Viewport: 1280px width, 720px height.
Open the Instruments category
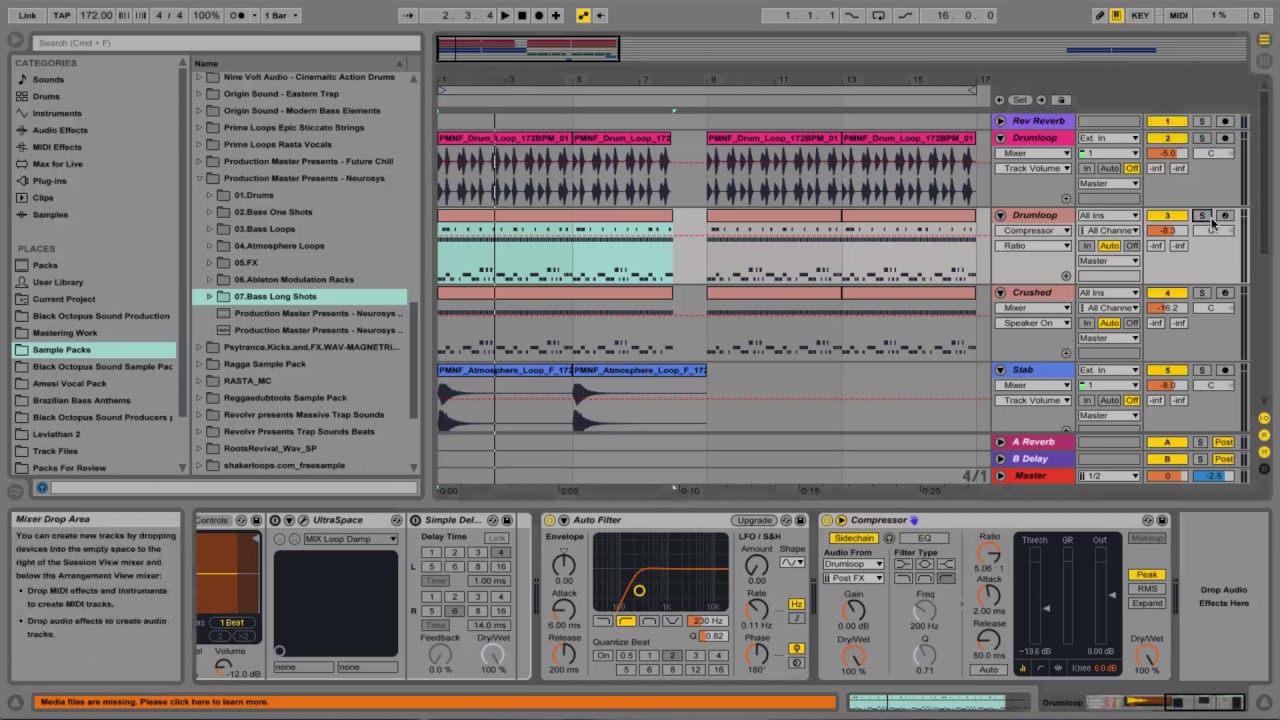coord(57,113)
